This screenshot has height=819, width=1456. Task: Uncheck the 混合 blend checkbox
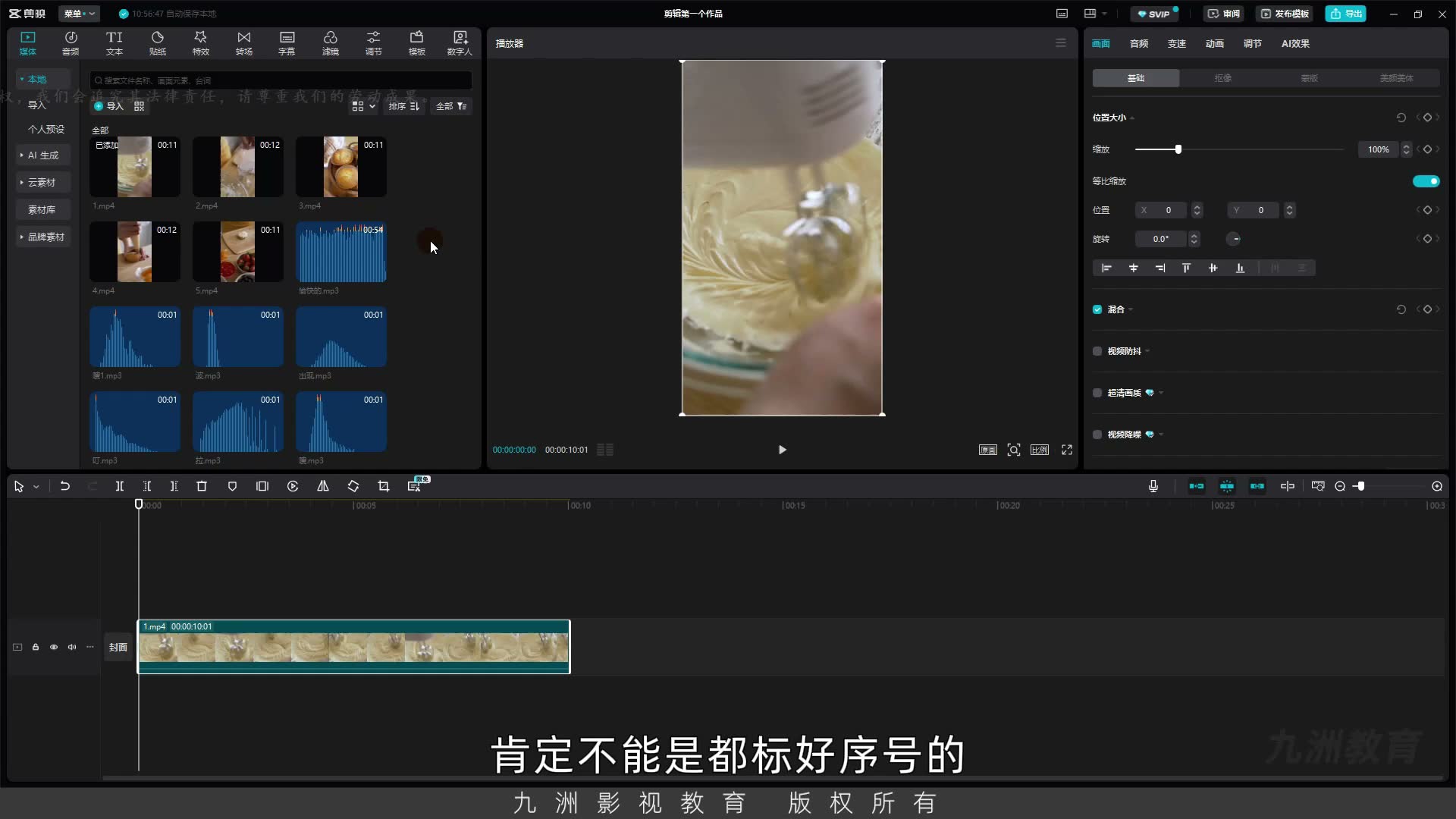(x=1097, y=309)
